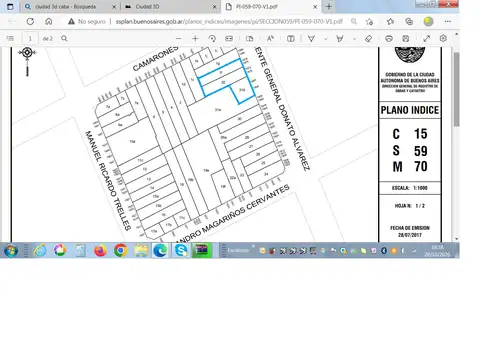Switch PDF page view layout
The width and height of the screenshot is (480, 360).
tap(249, 39)
